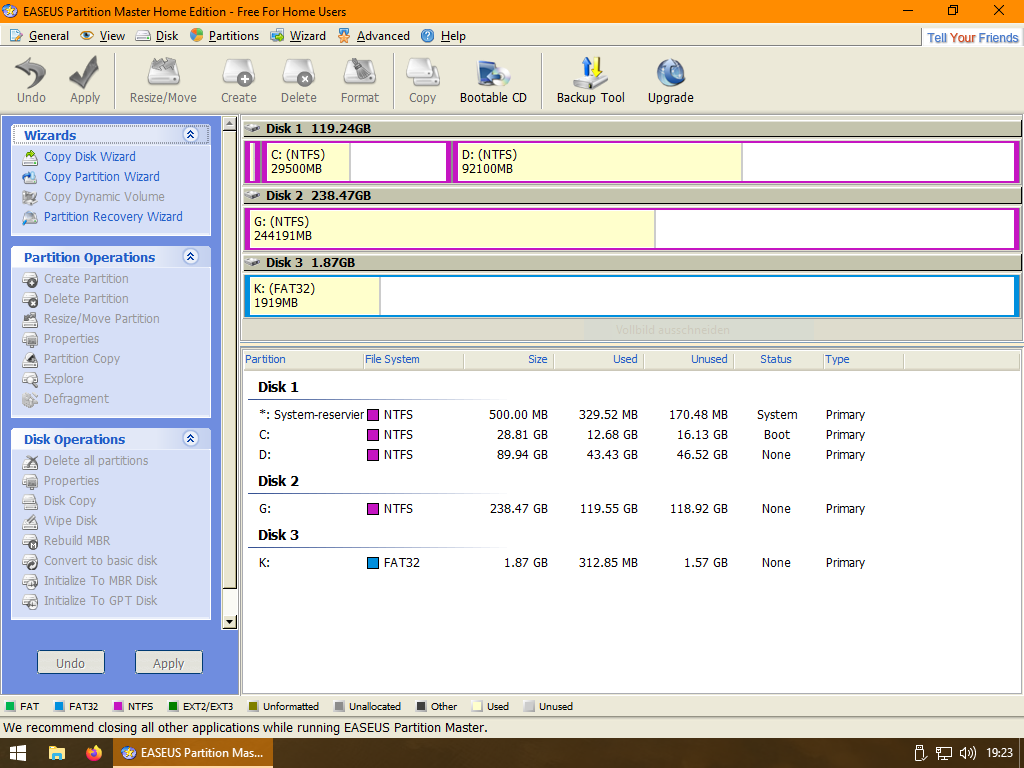Open the Help menu

[444, 36]
